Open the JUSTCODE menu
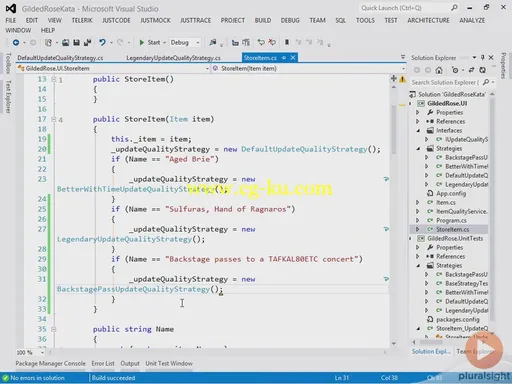The image size is (512, 384). [x=116, y=20]
